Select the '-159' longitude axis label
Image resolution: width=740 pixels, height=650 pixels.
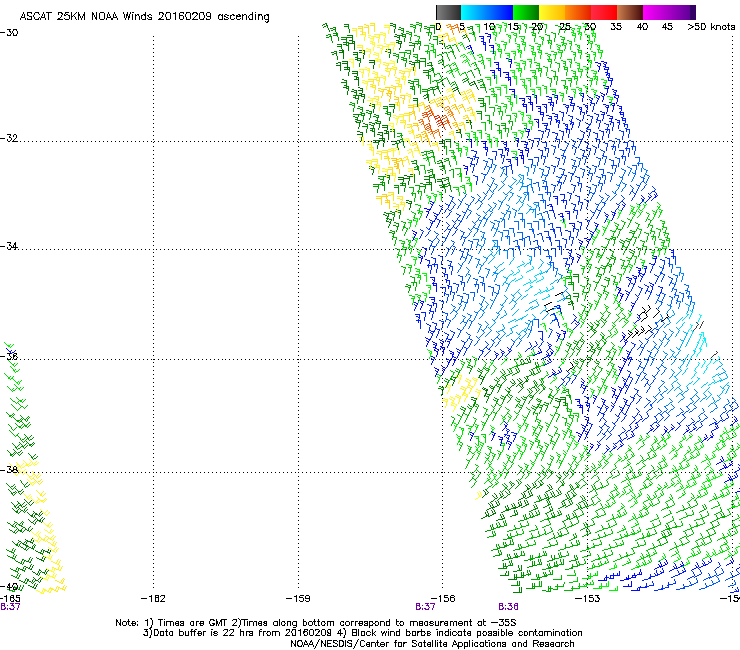(298, 599)
